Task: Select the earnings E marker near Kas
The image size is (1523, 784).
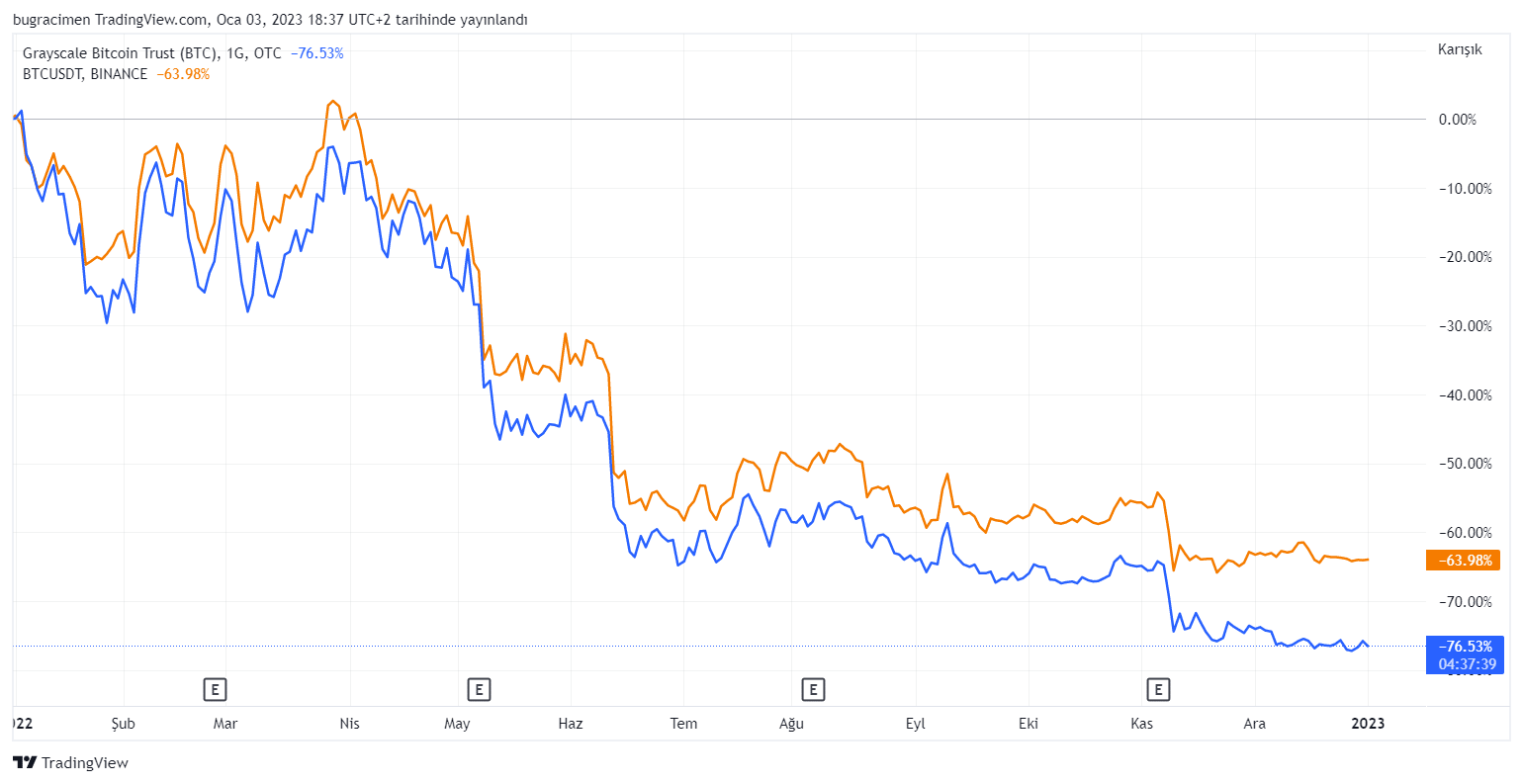Action: click(1157, 689)
